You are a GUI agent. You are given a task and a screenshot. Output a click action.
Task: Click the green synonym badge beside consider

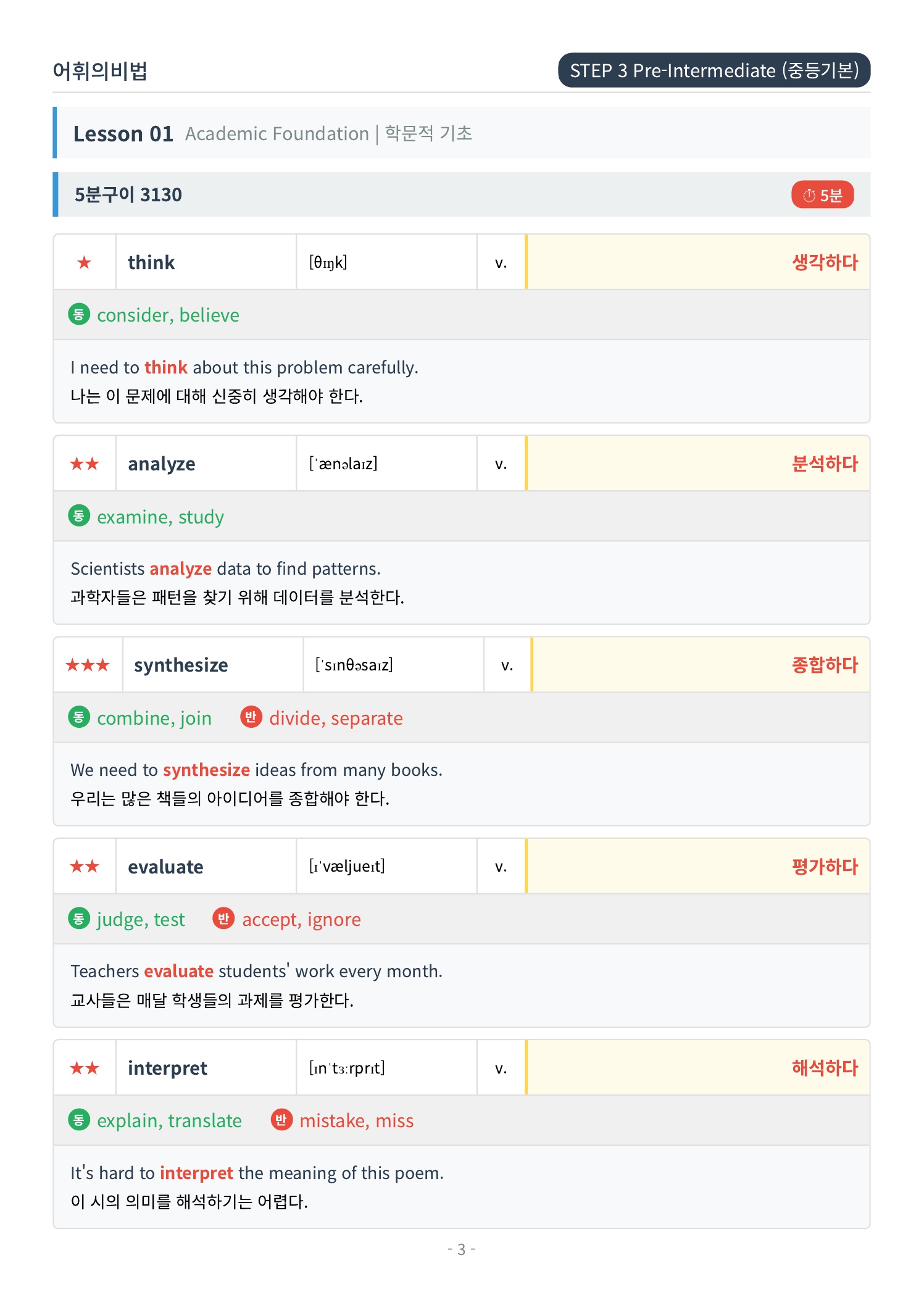pyautogui.click(x=79, y=315)
